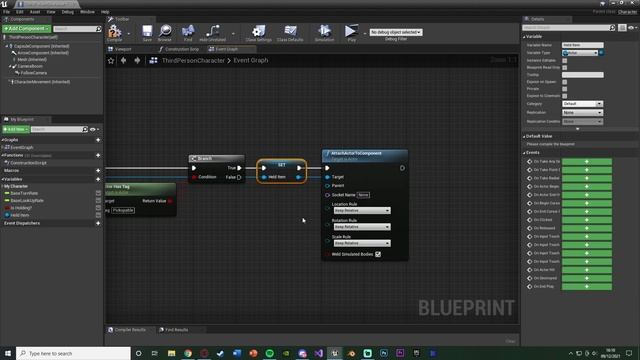Bookmark graph with the star icon
The image size is (640, 360).
111,60
